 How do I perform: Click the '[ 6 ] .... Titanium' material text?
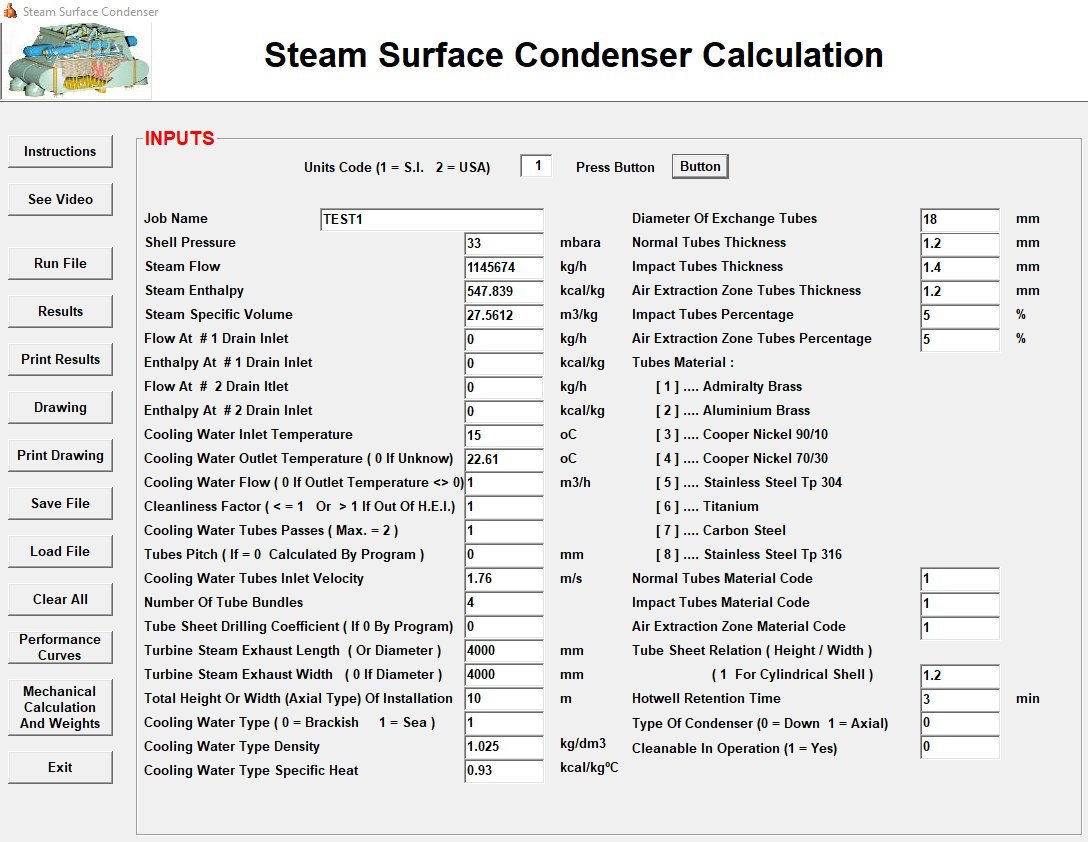pos(707,507)
